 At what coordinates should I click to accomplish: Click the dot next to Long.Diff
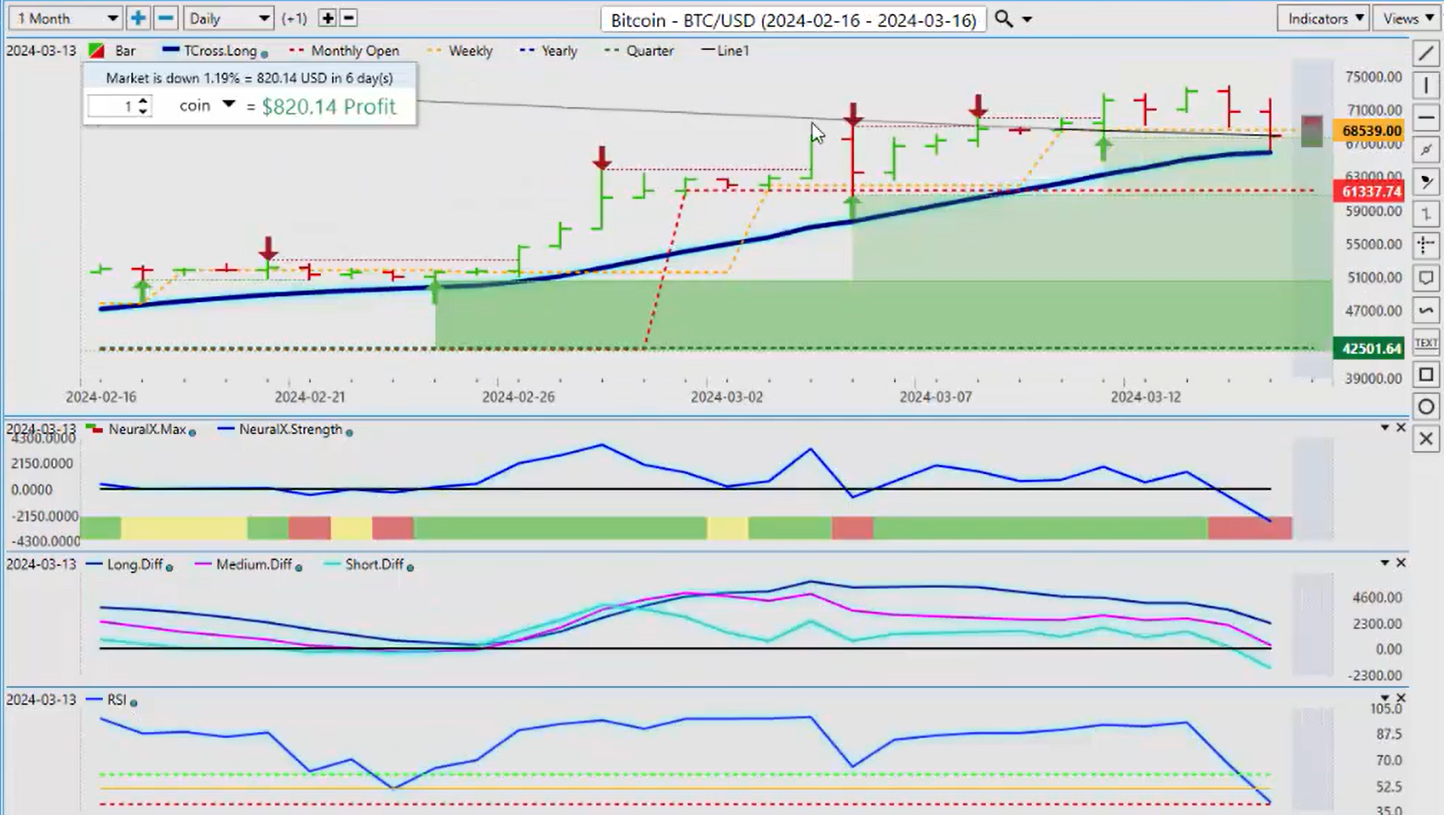coord(169,567)
